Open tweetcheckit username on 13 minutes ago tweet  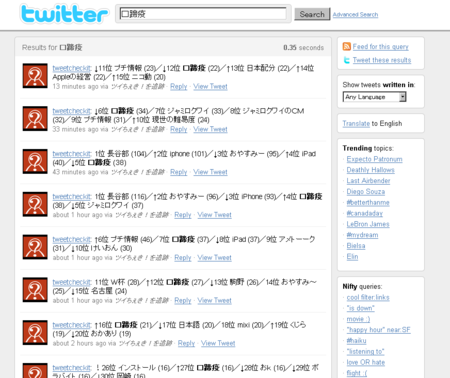pyautogui.click(x=72, y=68)
